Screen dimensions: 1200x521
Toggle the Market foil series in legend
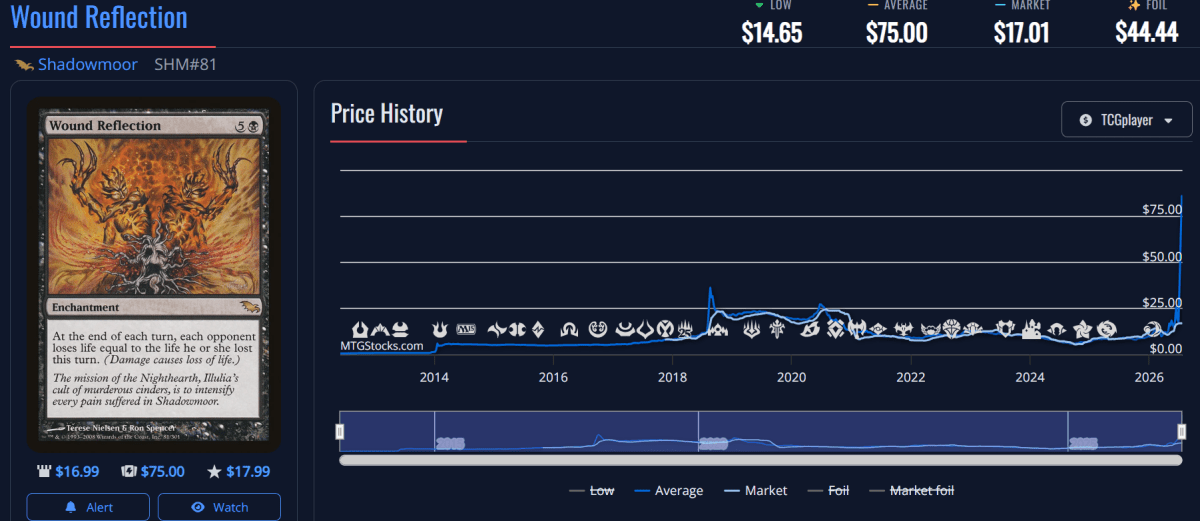(912, 490)
